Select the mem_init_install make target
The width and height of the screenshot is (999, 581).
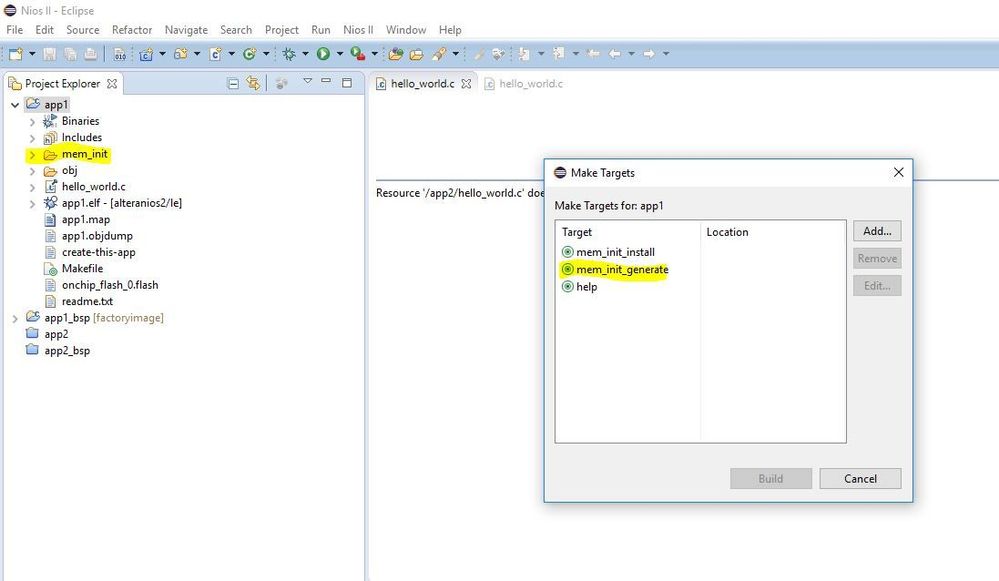pos(615,252)
